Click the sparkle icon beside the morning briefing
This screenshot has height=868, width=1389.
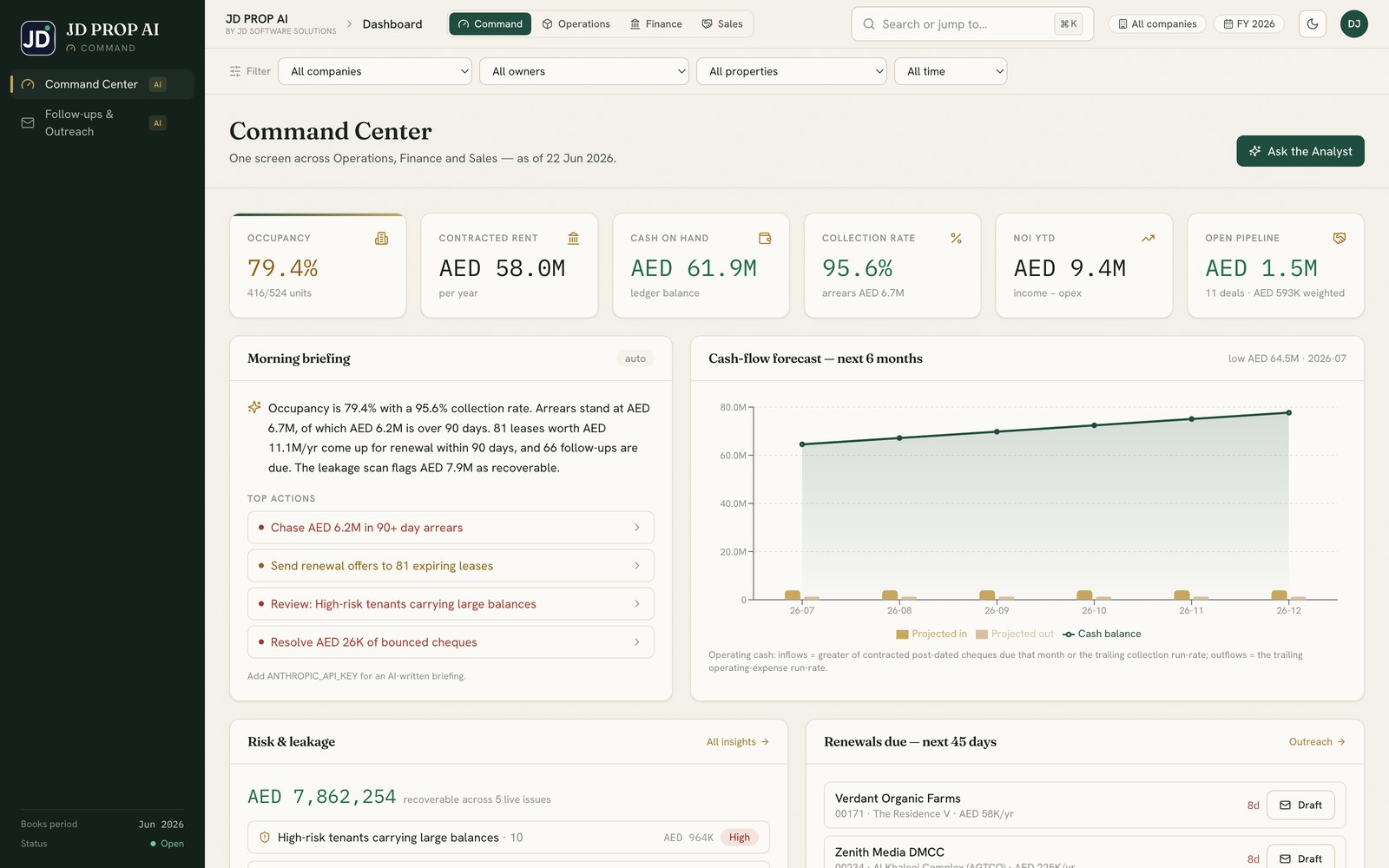[x=254, y=407]
